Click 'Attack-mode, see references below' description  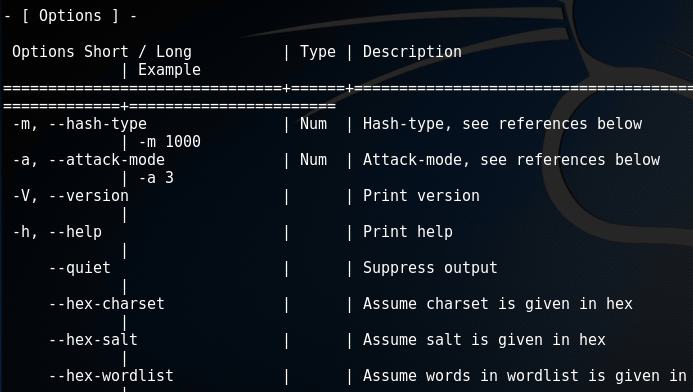click(x=511, y=160)
